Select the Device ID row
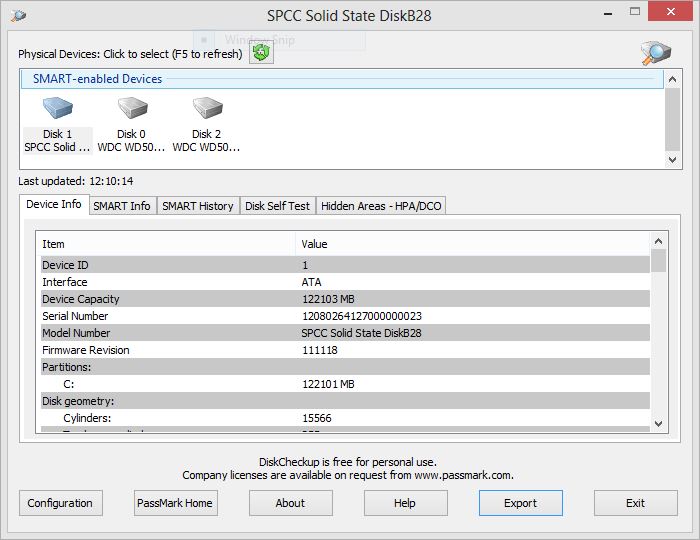Screen dimensions: 700x540 click(x=345, y=265)
